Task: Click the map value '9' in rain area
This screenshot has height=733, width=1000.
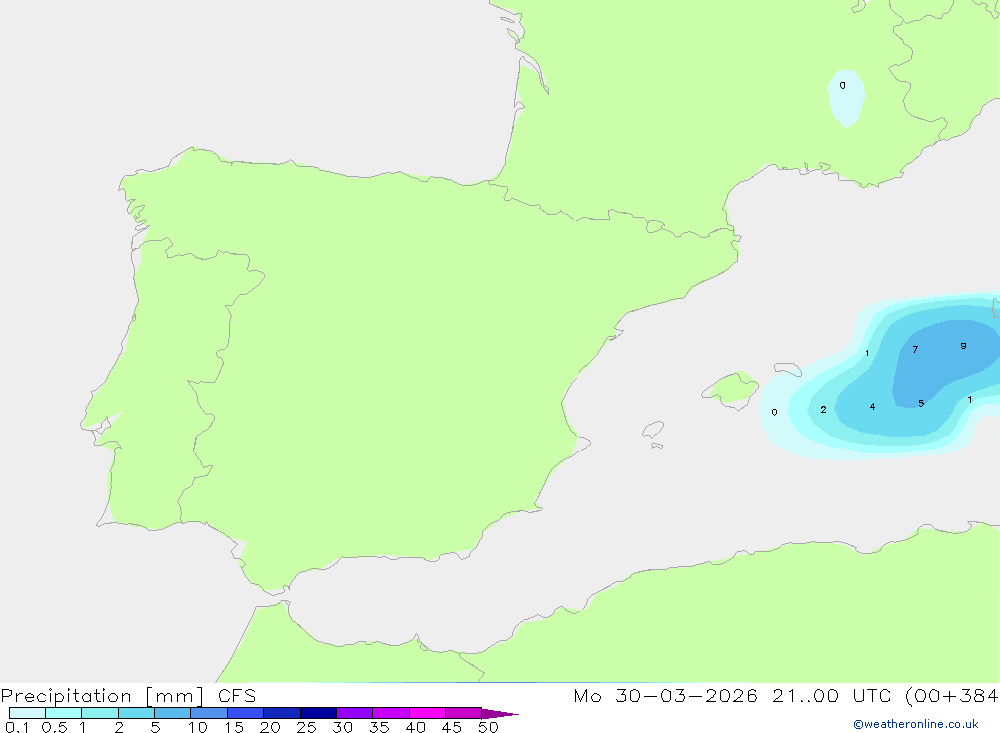Action: click(x=963, y=346)
